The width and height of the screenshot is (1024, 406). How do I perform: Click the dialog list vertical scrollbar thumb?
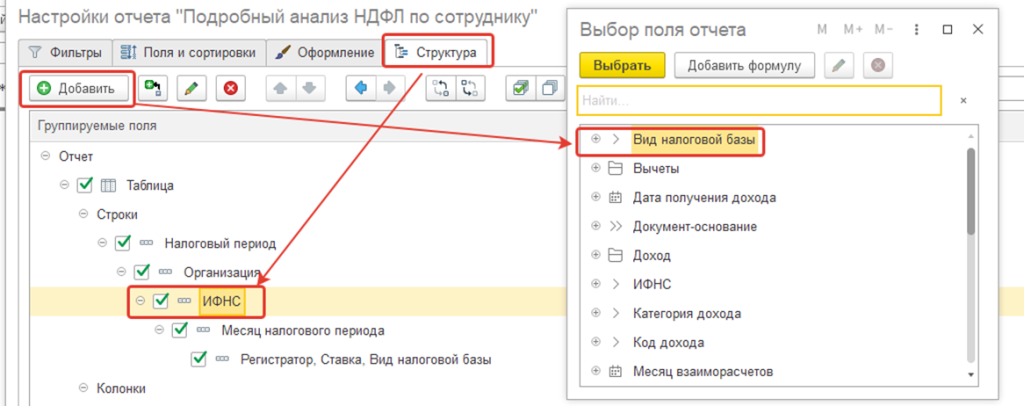[970, 191]
